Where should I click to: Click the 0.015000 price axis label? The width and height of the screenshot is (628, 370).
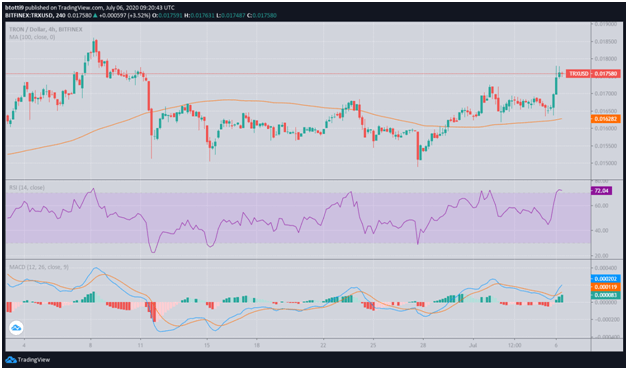pos(606,163)
